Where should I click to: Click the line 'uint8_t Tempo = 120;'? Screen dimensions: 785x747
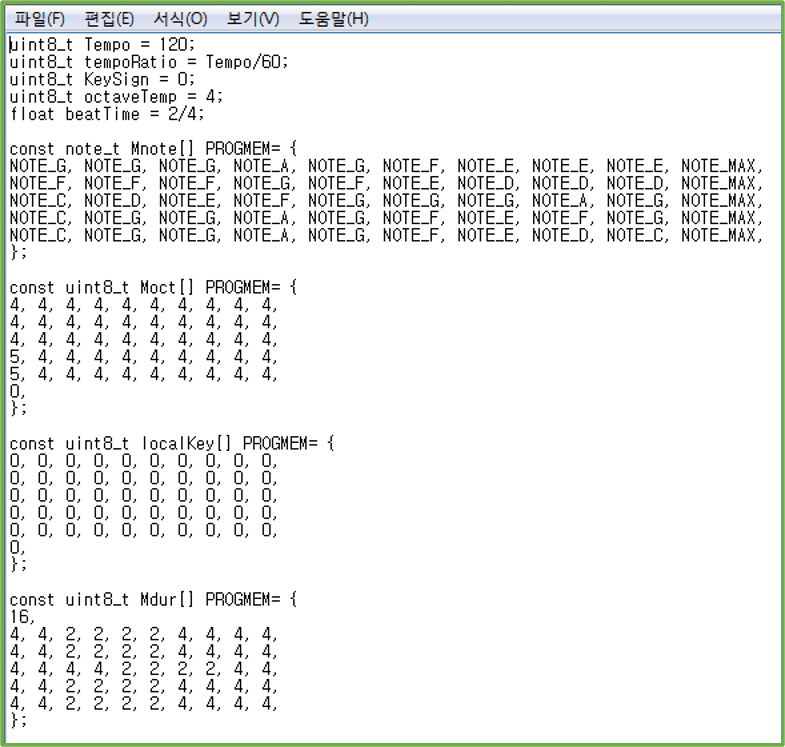(102, 45)
